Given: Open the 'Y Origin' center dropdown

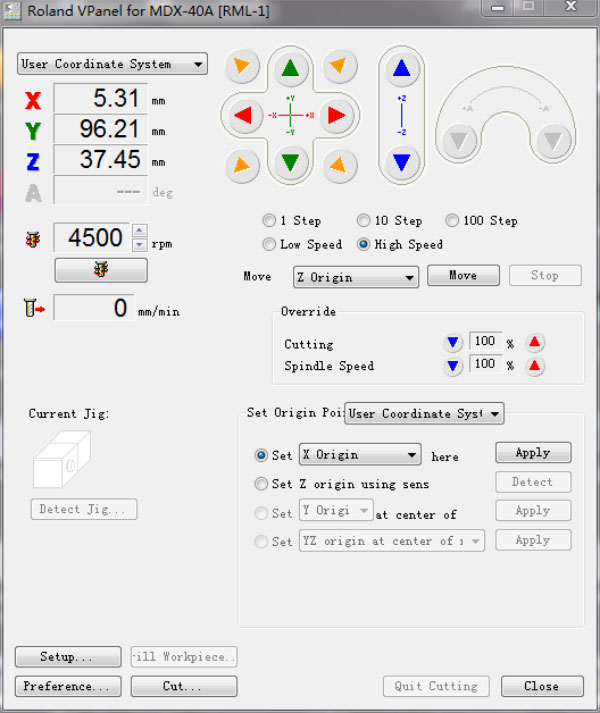Looking at the screenshot, I should (x=336, y=511).
